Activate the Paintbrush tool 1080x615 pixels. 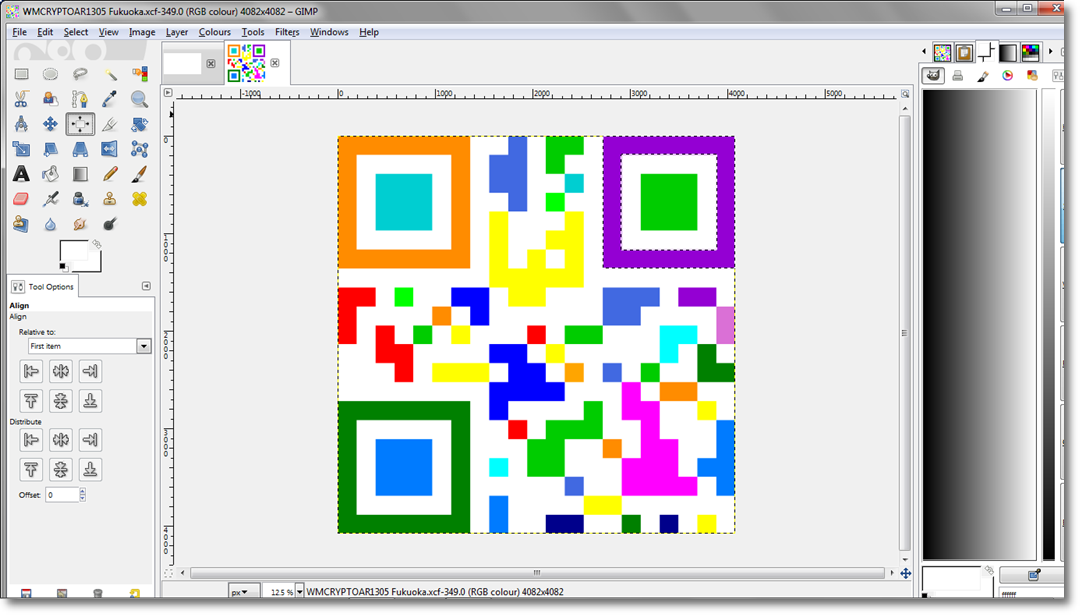(x=139, y=174)
